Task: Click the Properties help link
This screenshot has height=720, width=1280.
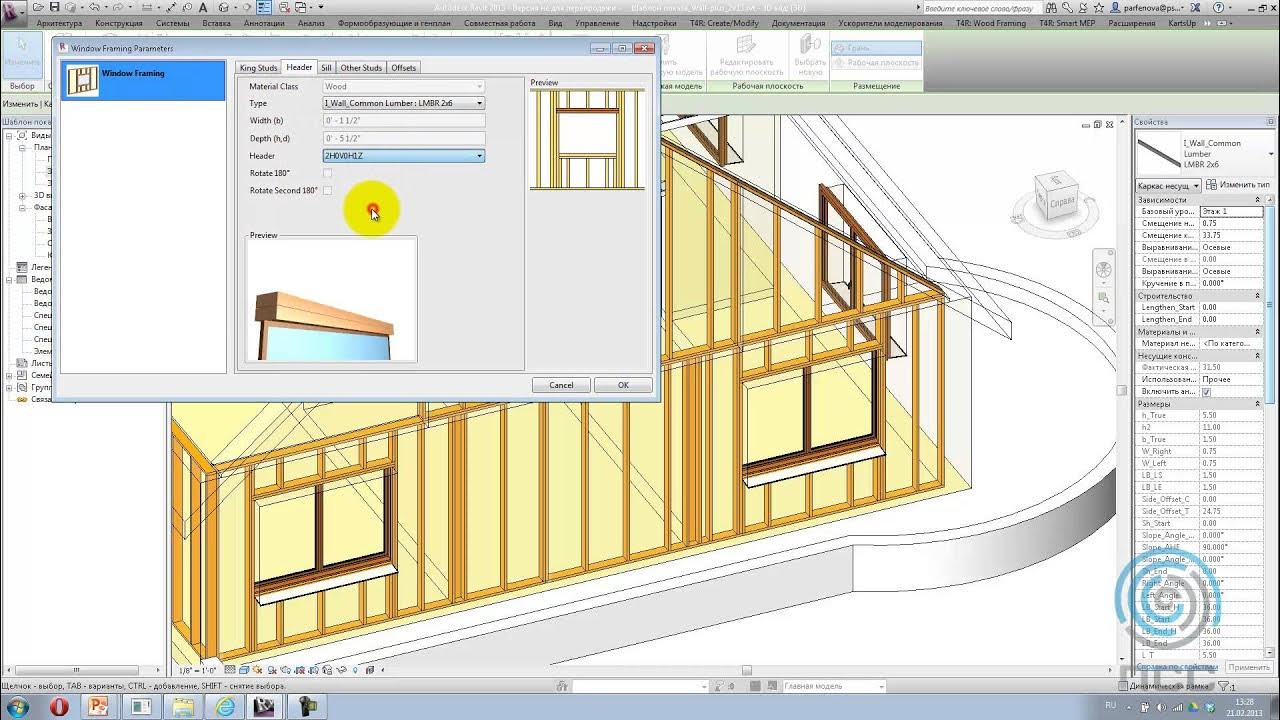Action: tap(1177, 666)
